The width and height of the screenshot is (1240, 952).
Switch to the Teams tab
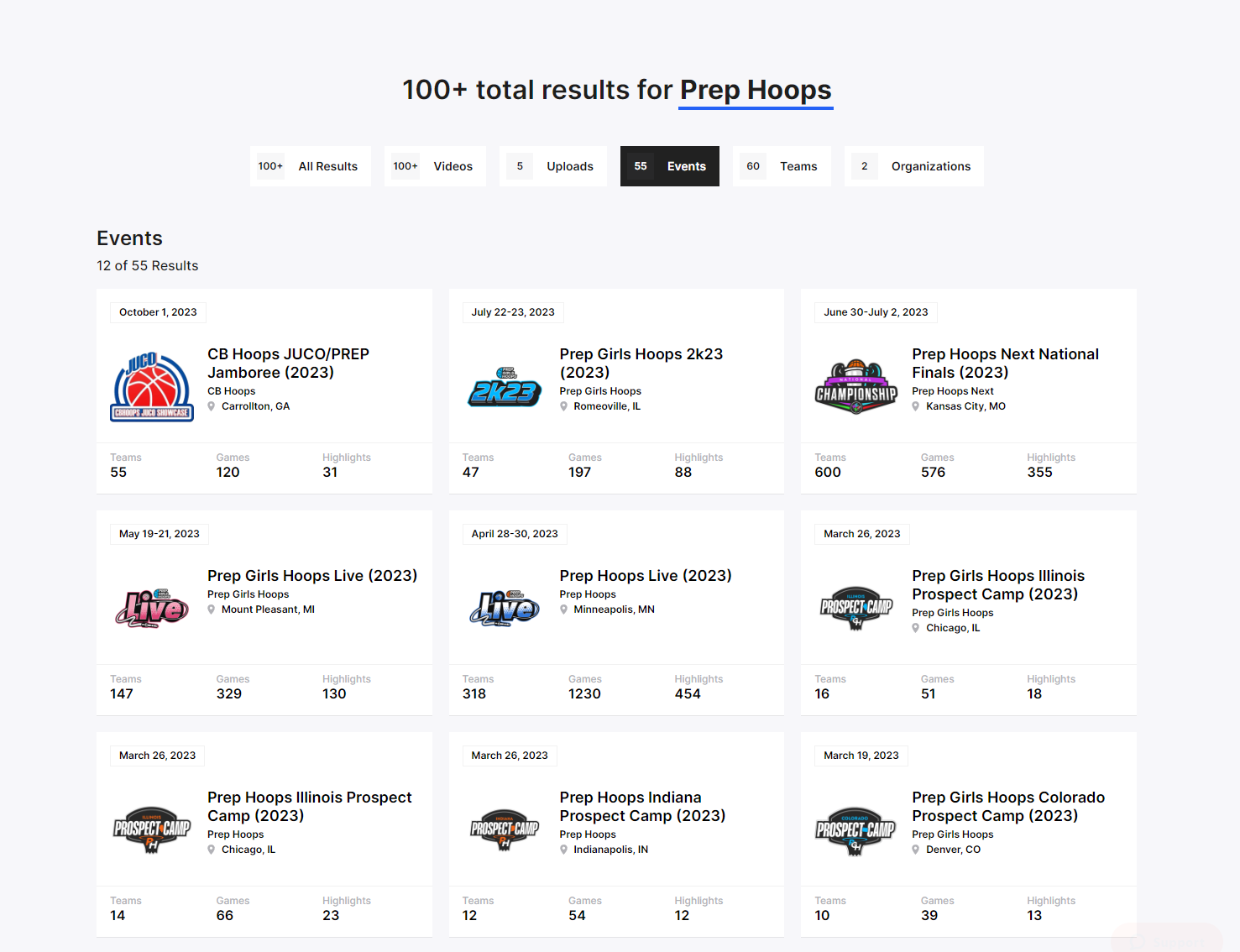click(x=782, y=166)
